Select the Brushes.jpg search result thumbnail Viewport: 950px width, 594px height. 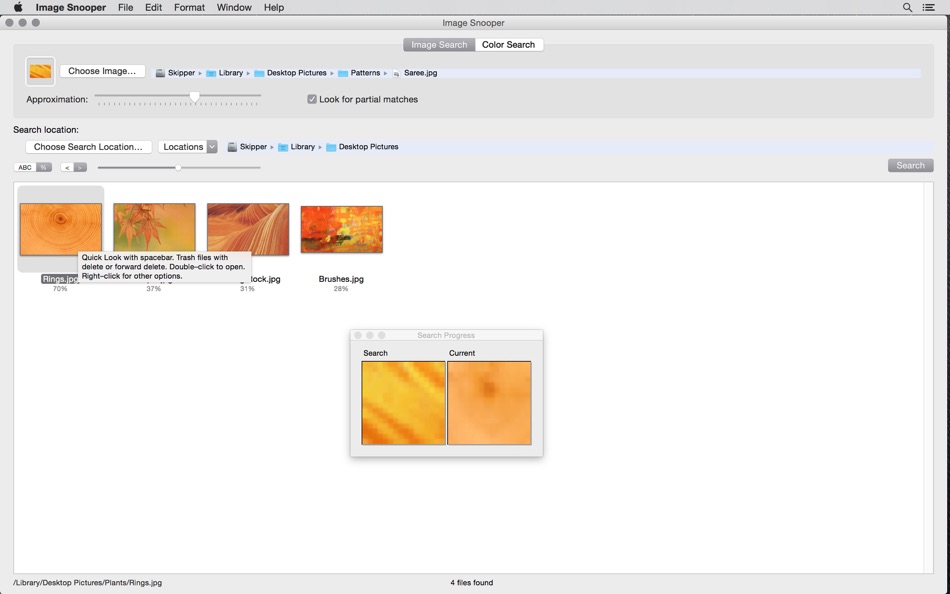(341, 229)
